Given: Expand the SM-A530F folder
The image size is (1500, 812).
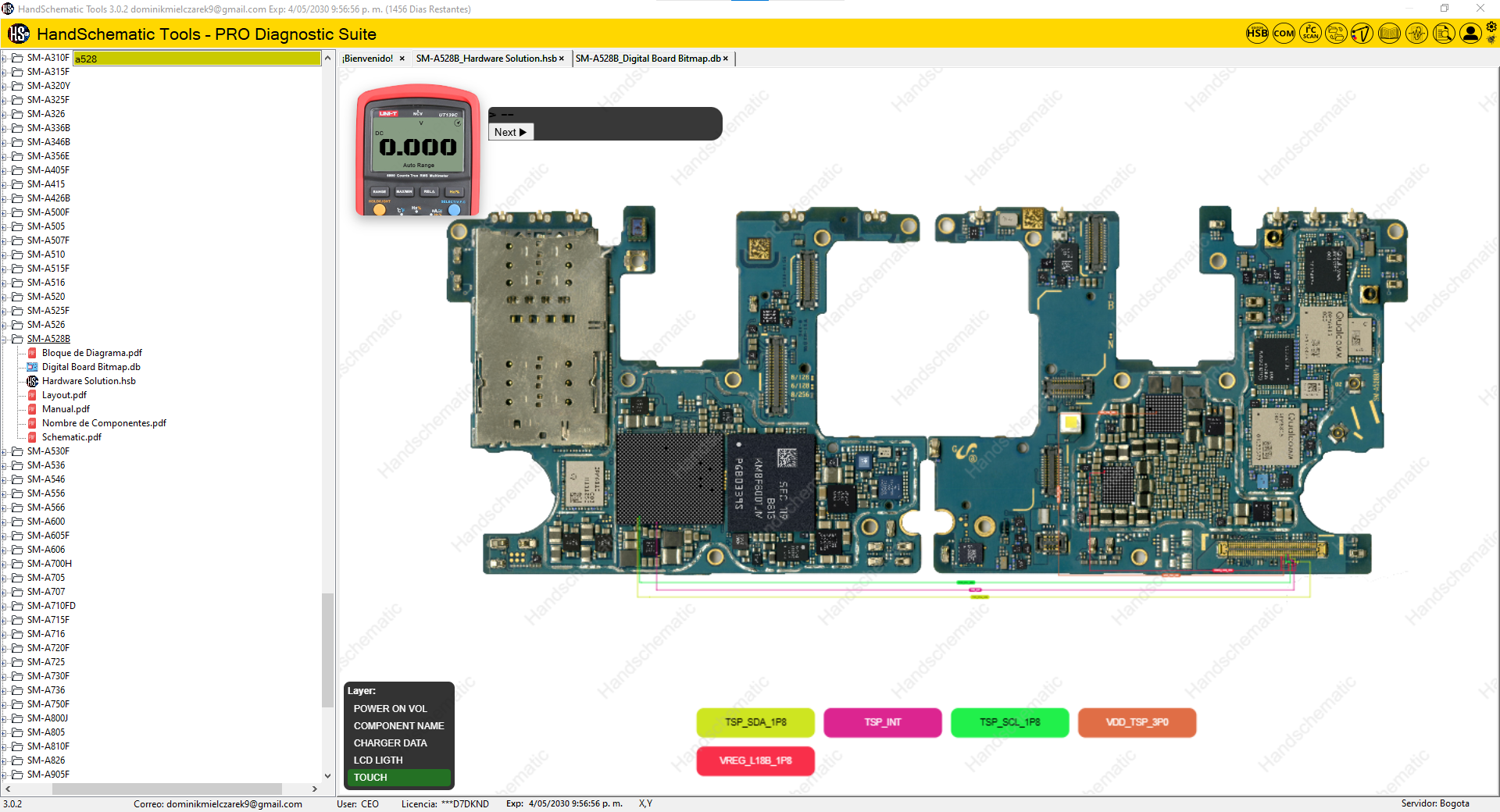Looking at the screenshot, I should [5, 451].
